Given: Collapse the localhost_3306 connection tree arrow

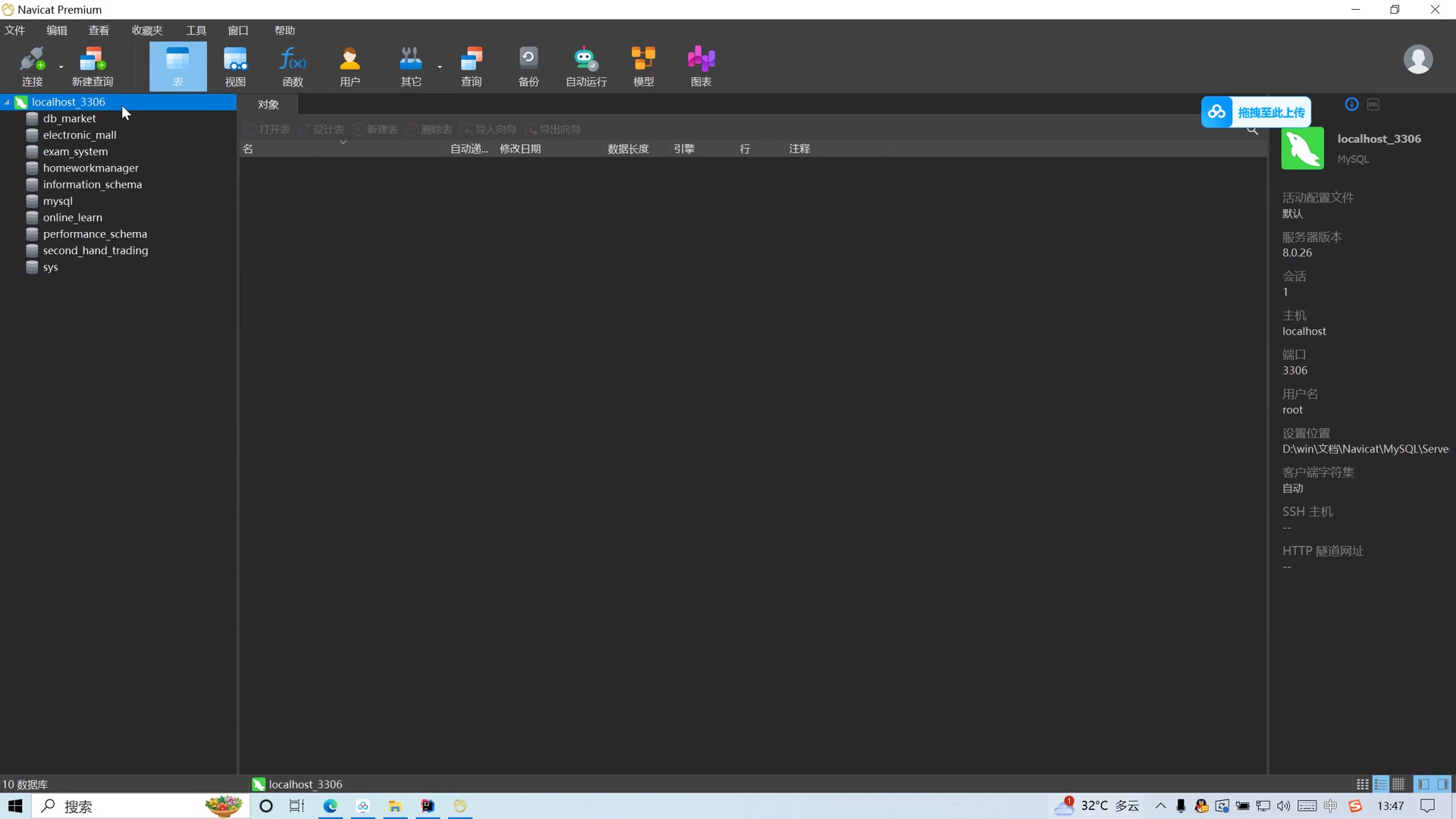Looking at the screenshot, I should tap(7, 102).
